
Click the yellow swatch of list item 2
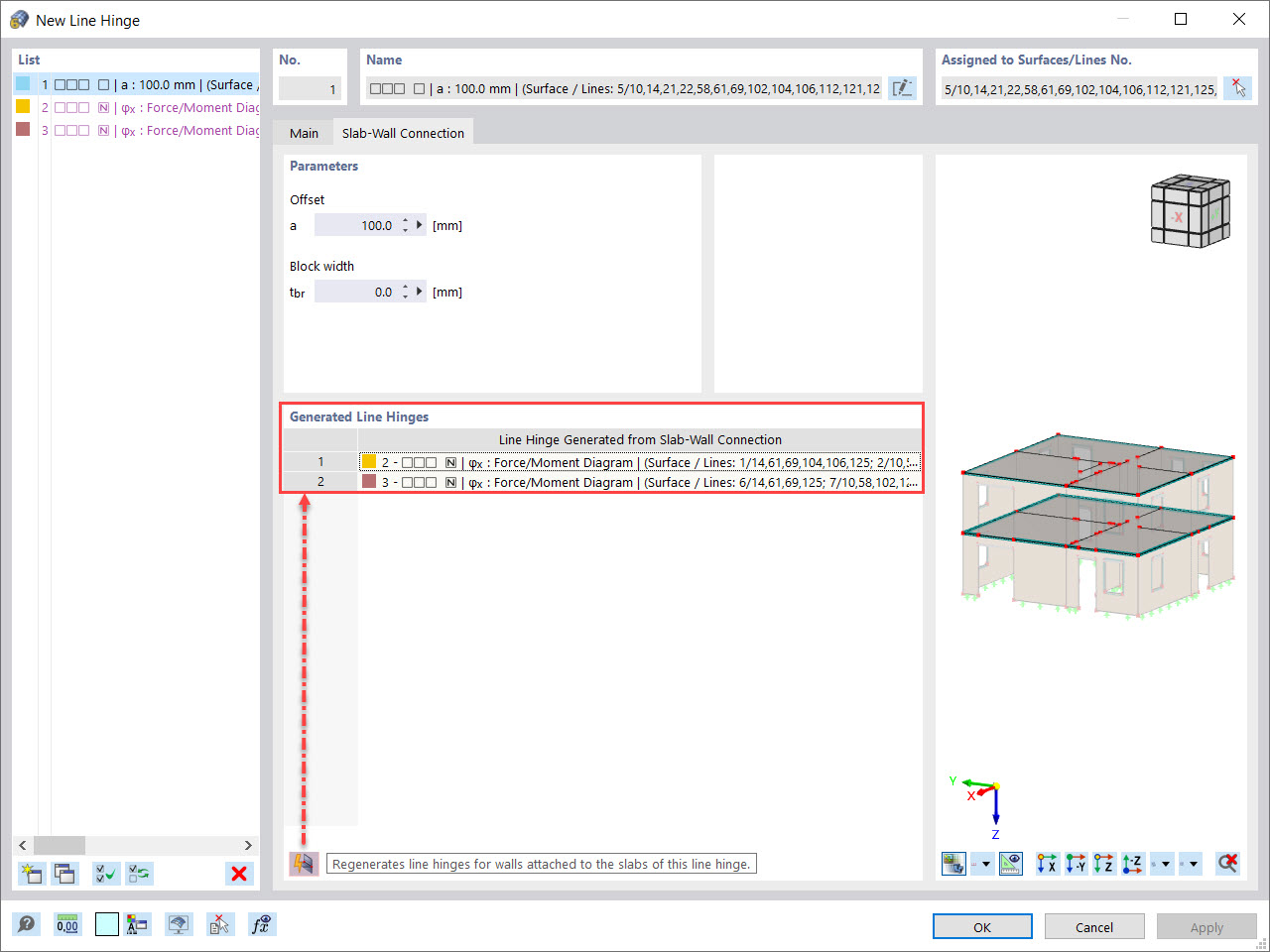(x=23, y=106)
